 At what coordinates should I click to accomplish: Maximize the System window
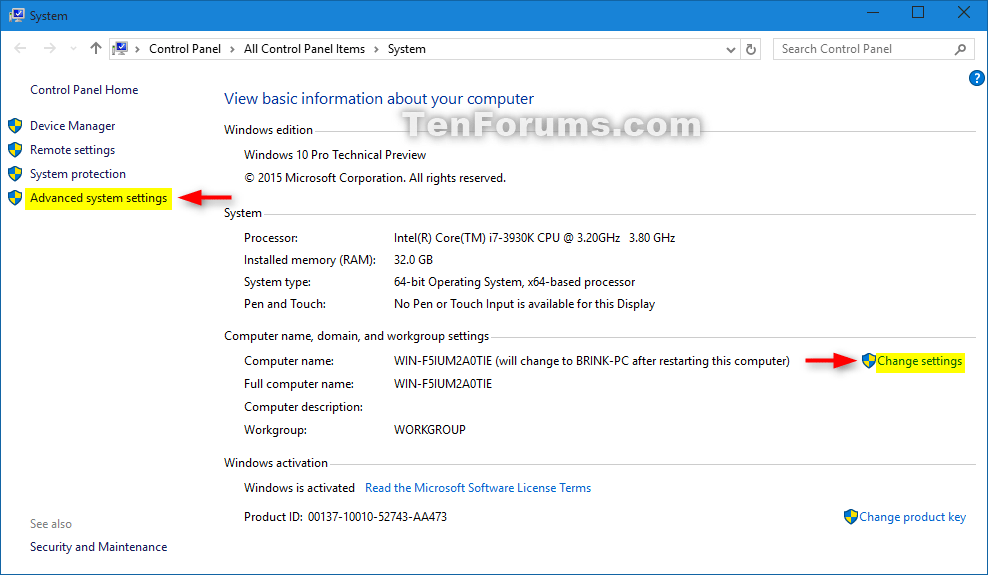pyautogui.click(x=918, y=13)
